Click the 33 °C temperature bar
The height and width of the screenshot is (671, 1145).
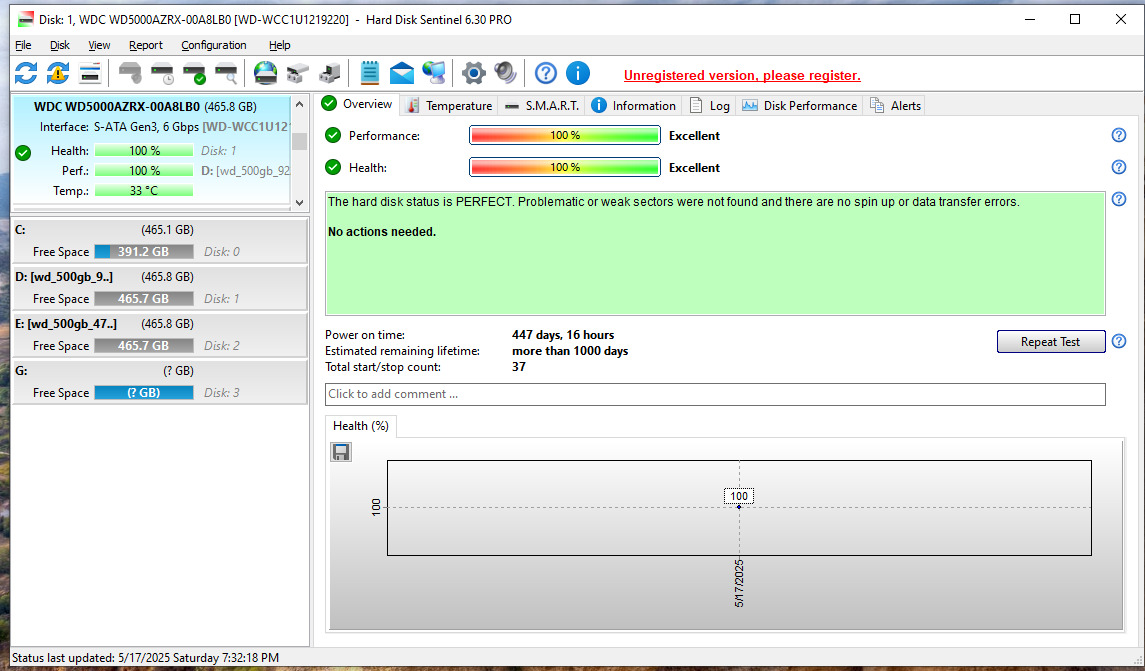pos(144,191)
